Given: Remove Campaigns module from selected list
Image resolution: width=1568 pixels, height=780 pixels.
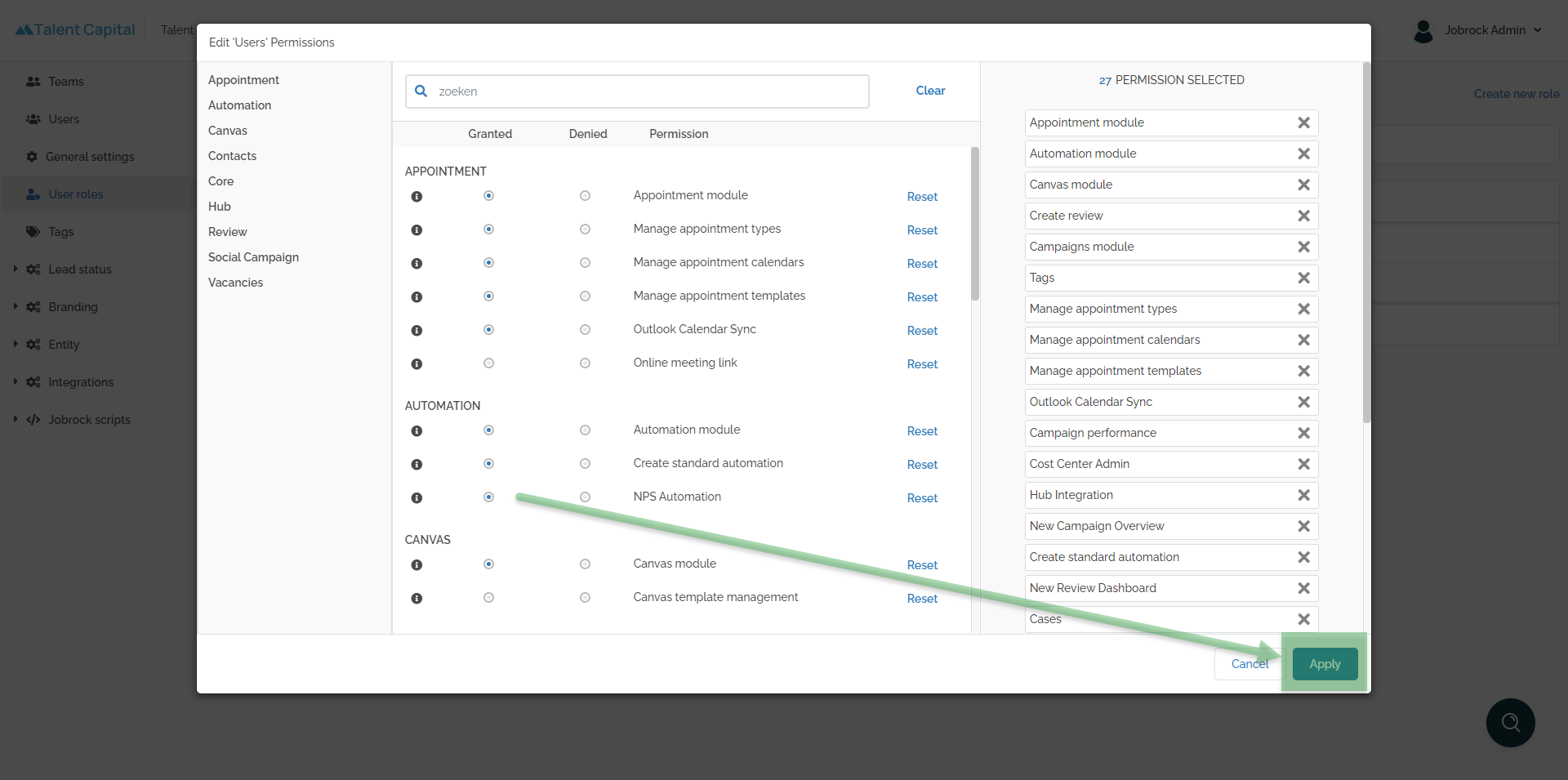Looking at the screenshot, I should click(1303, 247).
